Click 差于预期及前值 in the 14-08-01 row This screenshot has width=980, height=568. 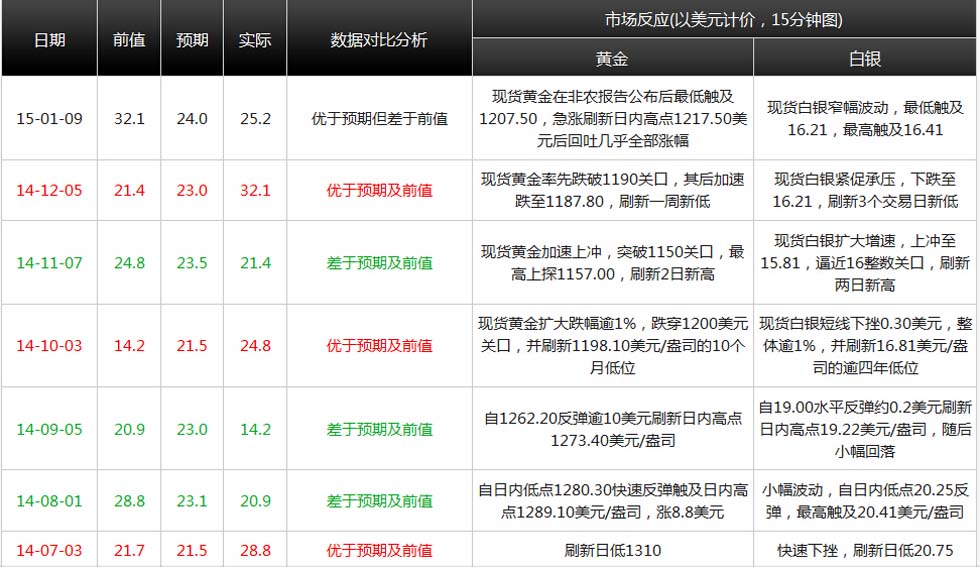point(379,501)
